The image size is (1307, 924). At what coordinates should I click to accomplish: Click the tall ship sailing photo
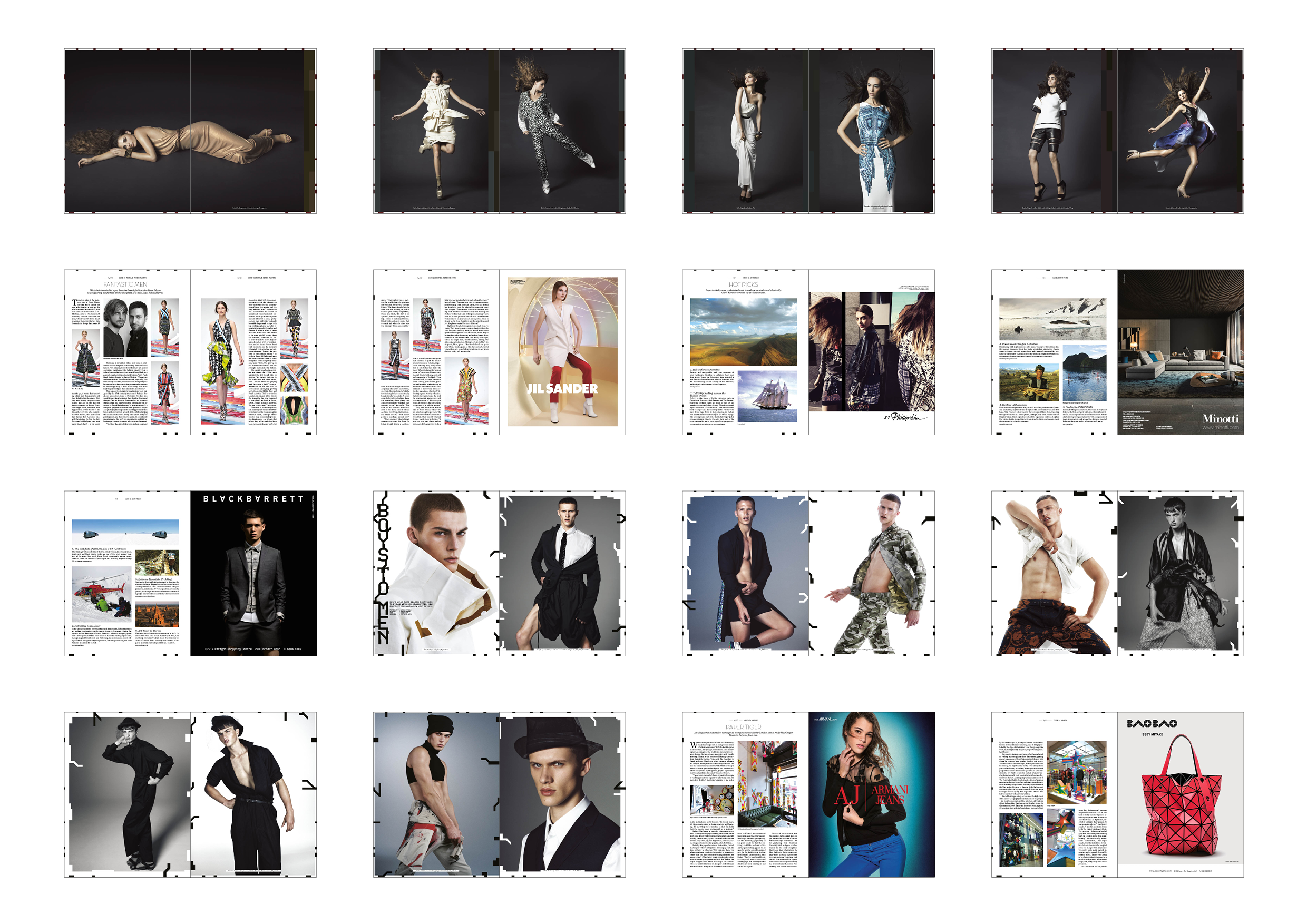(x=766, y=397)
